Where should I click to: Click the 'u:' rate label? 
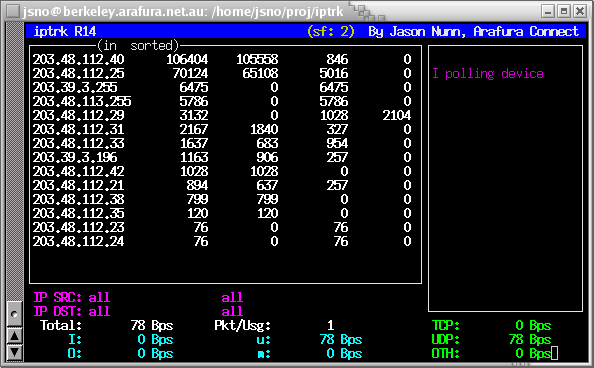[264, 340]
